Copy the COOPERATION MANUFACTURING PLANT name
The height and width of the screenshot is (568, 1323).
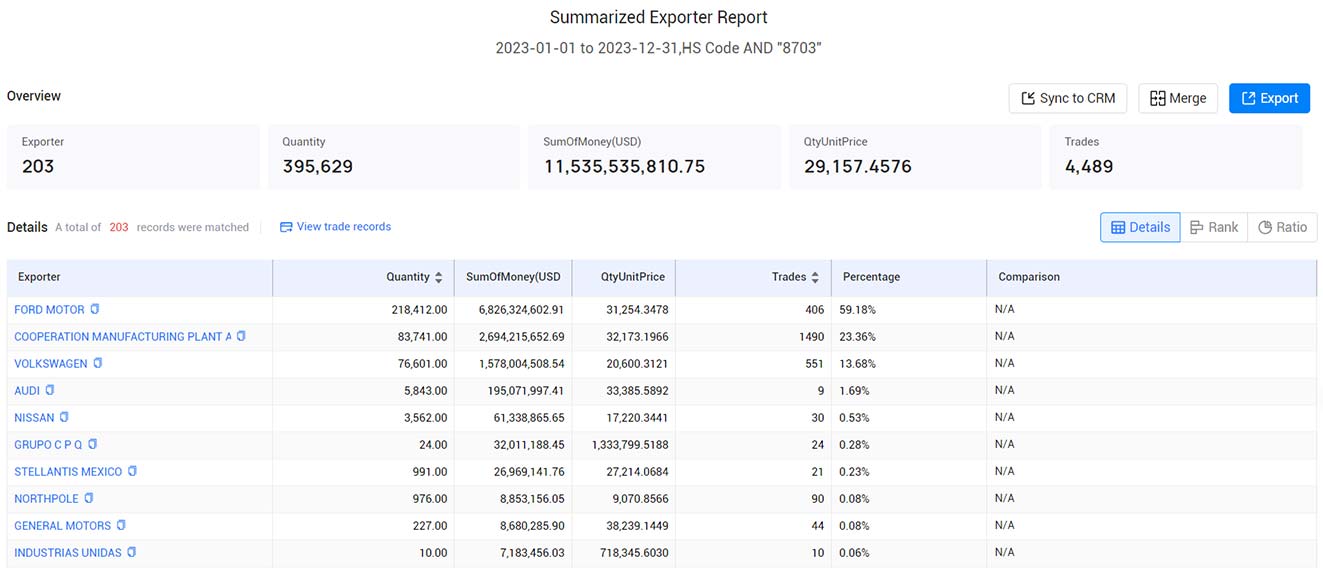coord(241,337)
